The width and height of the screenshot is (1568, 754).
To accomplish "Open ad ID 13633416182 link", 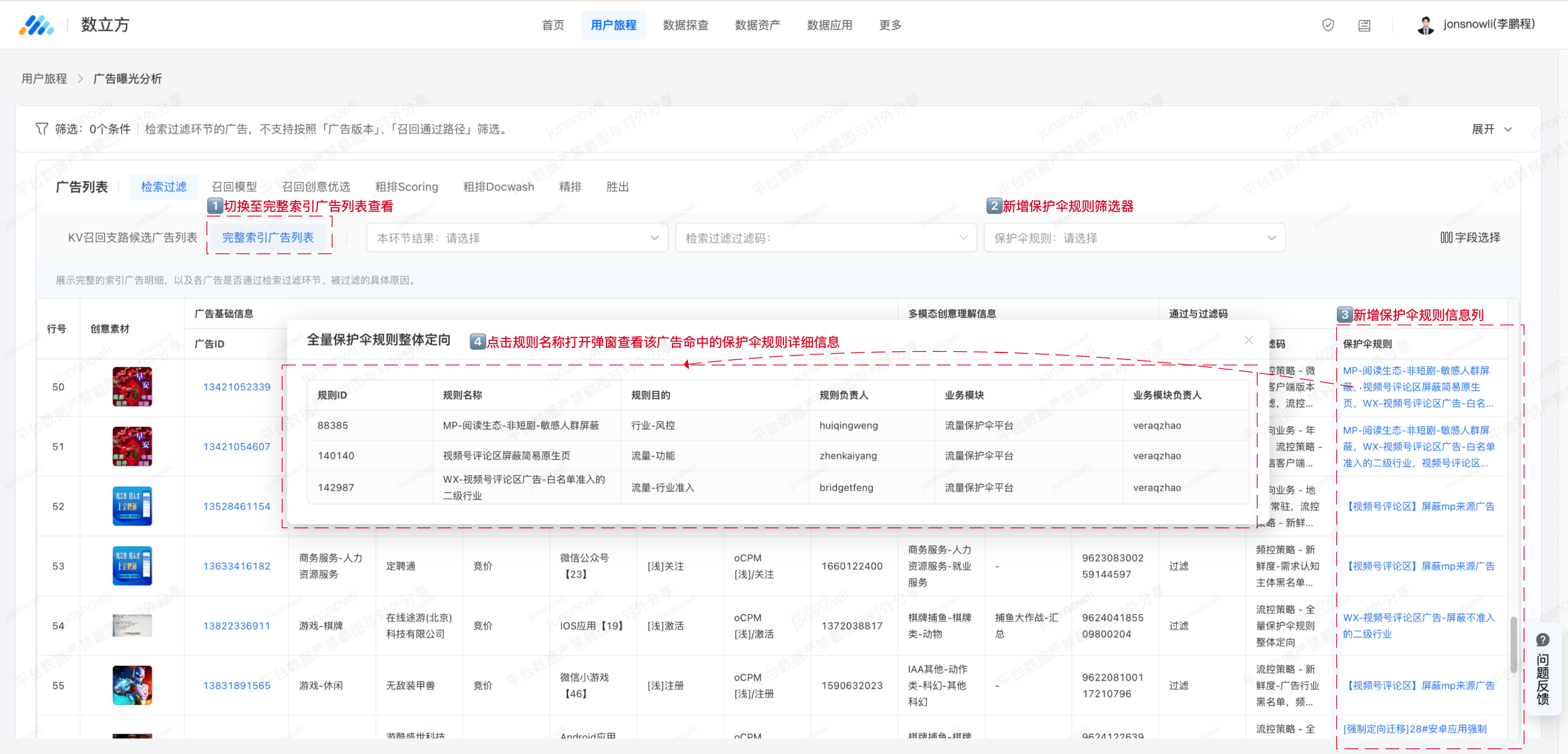I will click(236, 566).
